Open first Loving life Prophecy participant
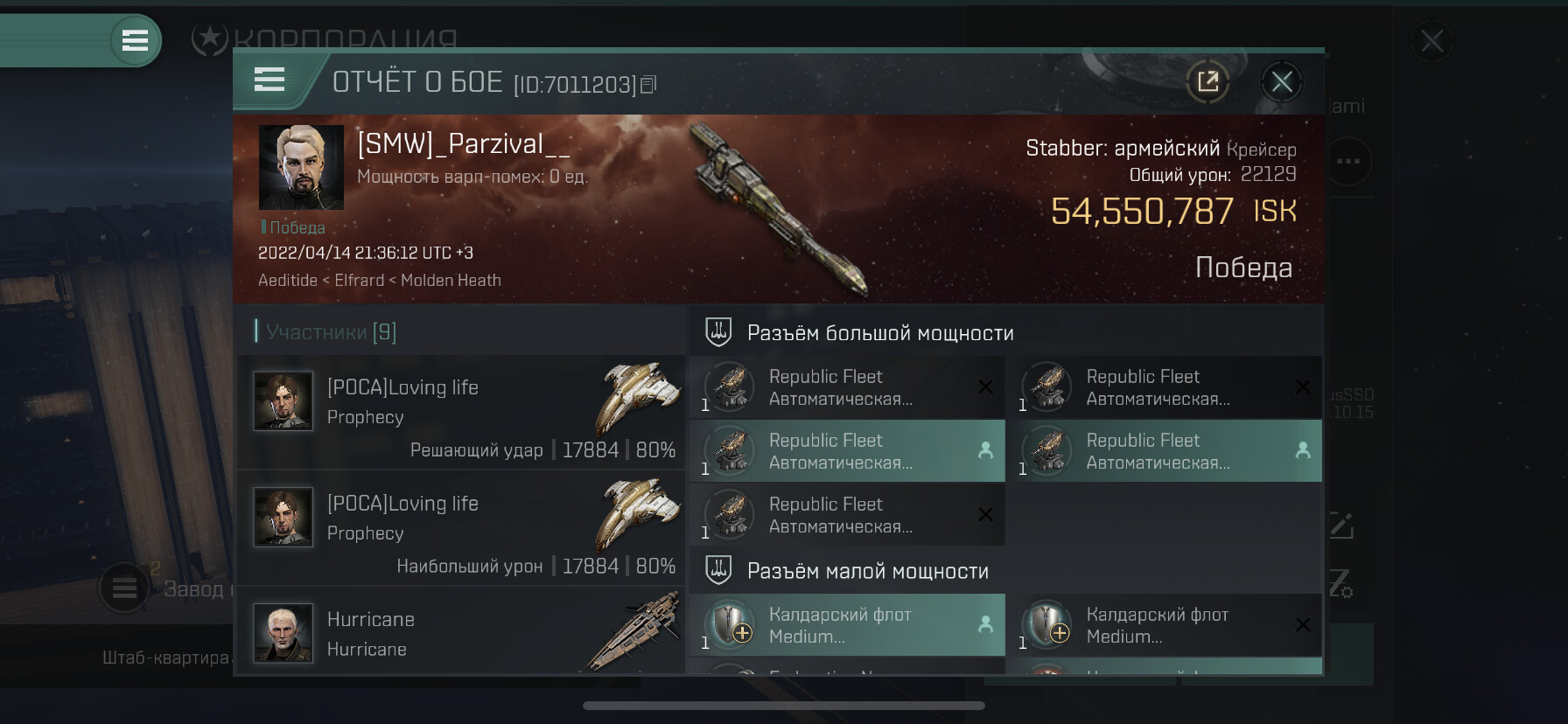Image resolution: width=1568 pixels, height=724 pixels. pos(461,412)
